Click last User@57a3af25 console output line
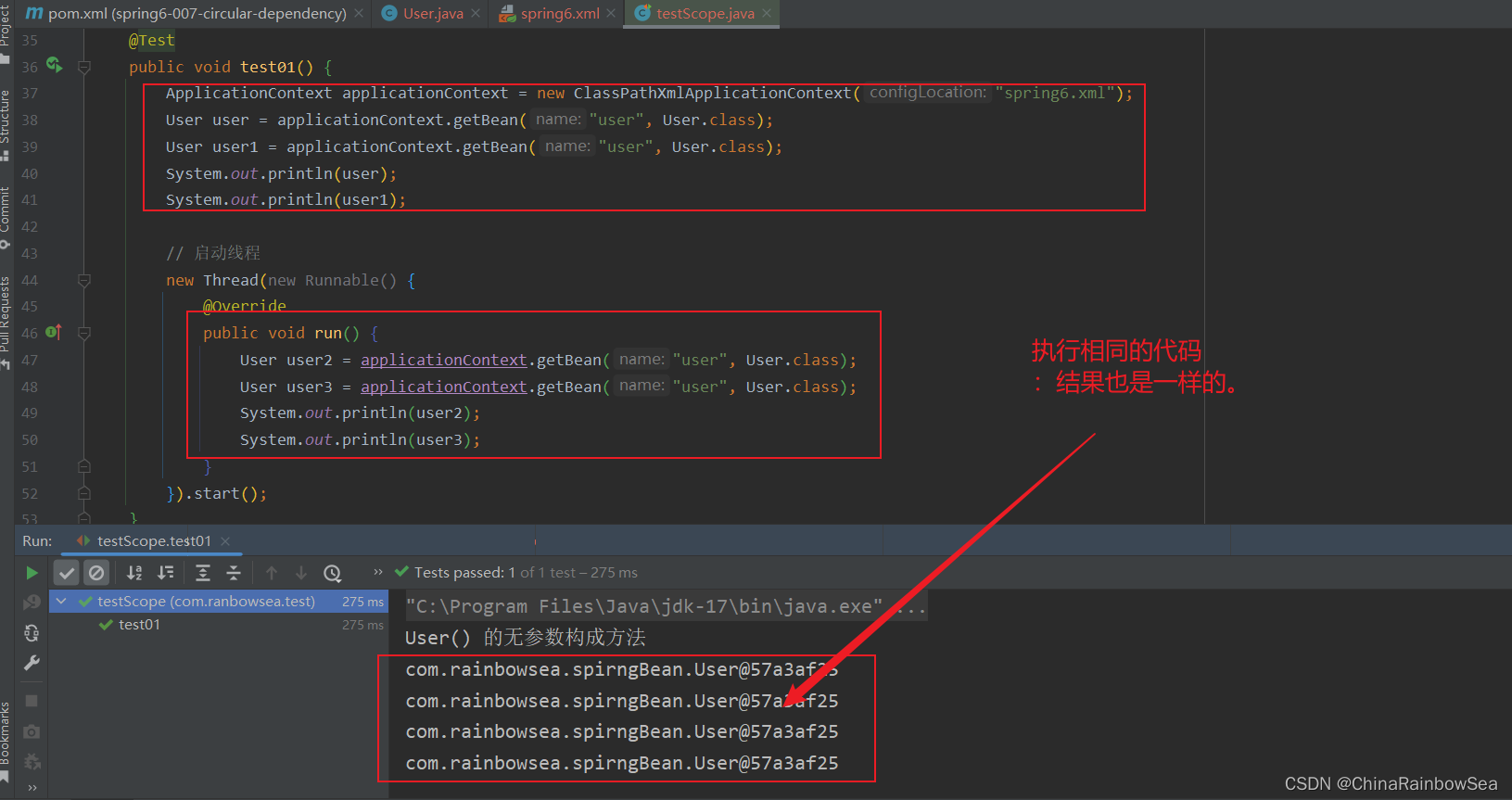The height and width of the screenshot is (800, 1512). (x=621, y=763)
